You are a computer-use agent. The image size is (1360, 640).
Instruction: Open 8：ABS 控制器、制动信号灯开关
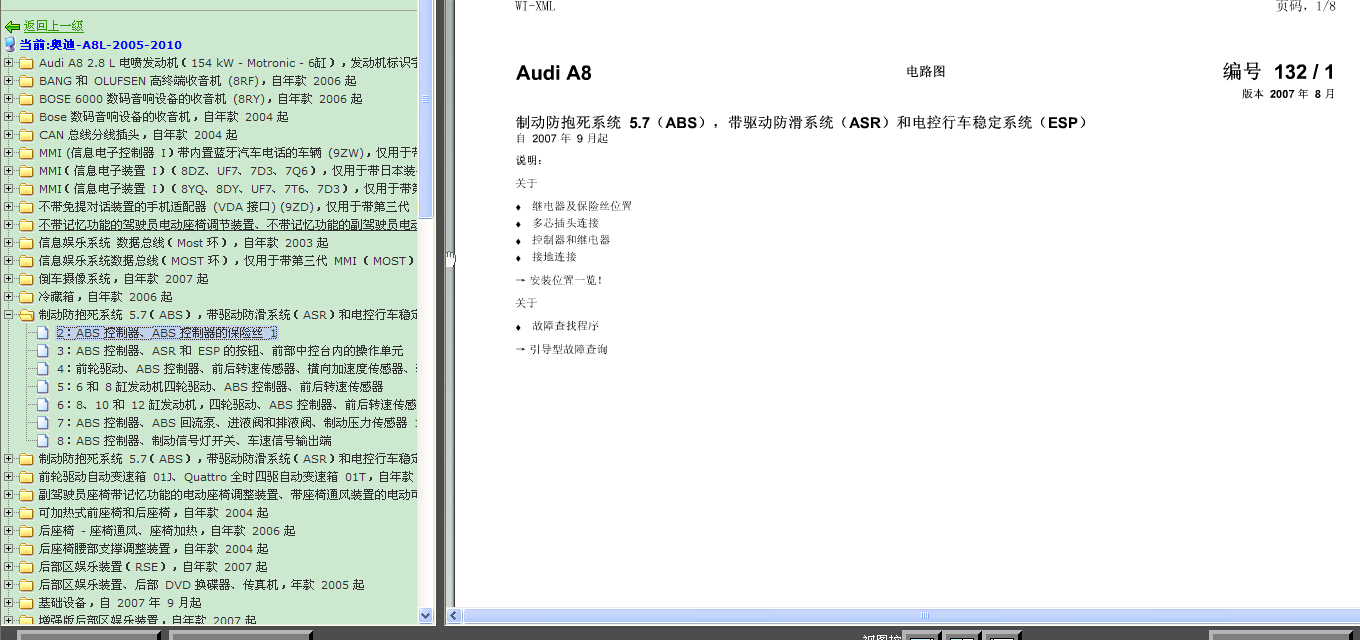pyautogui.click(x=194, y=441)
